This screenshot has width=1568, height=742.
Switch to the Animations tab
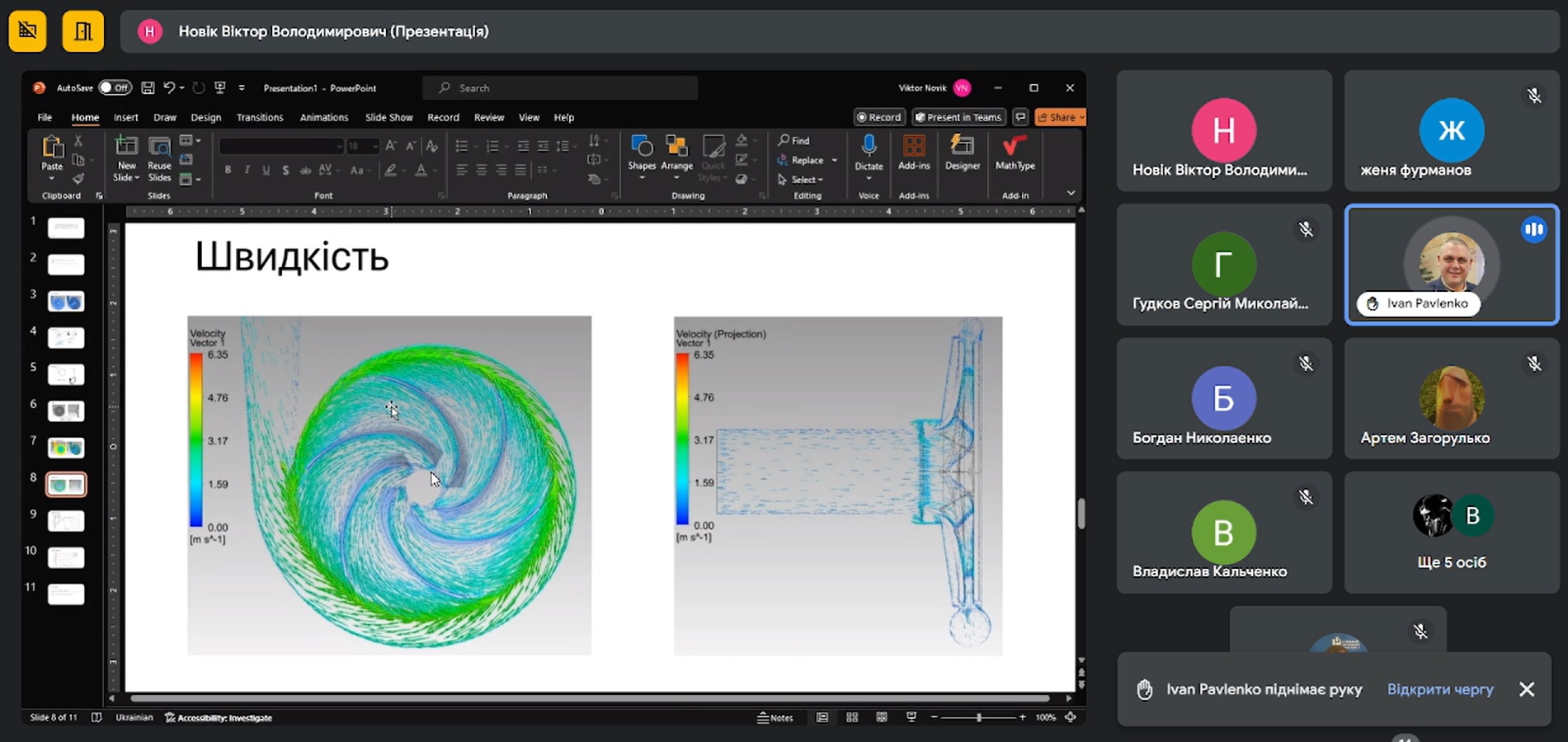(324, 117)
